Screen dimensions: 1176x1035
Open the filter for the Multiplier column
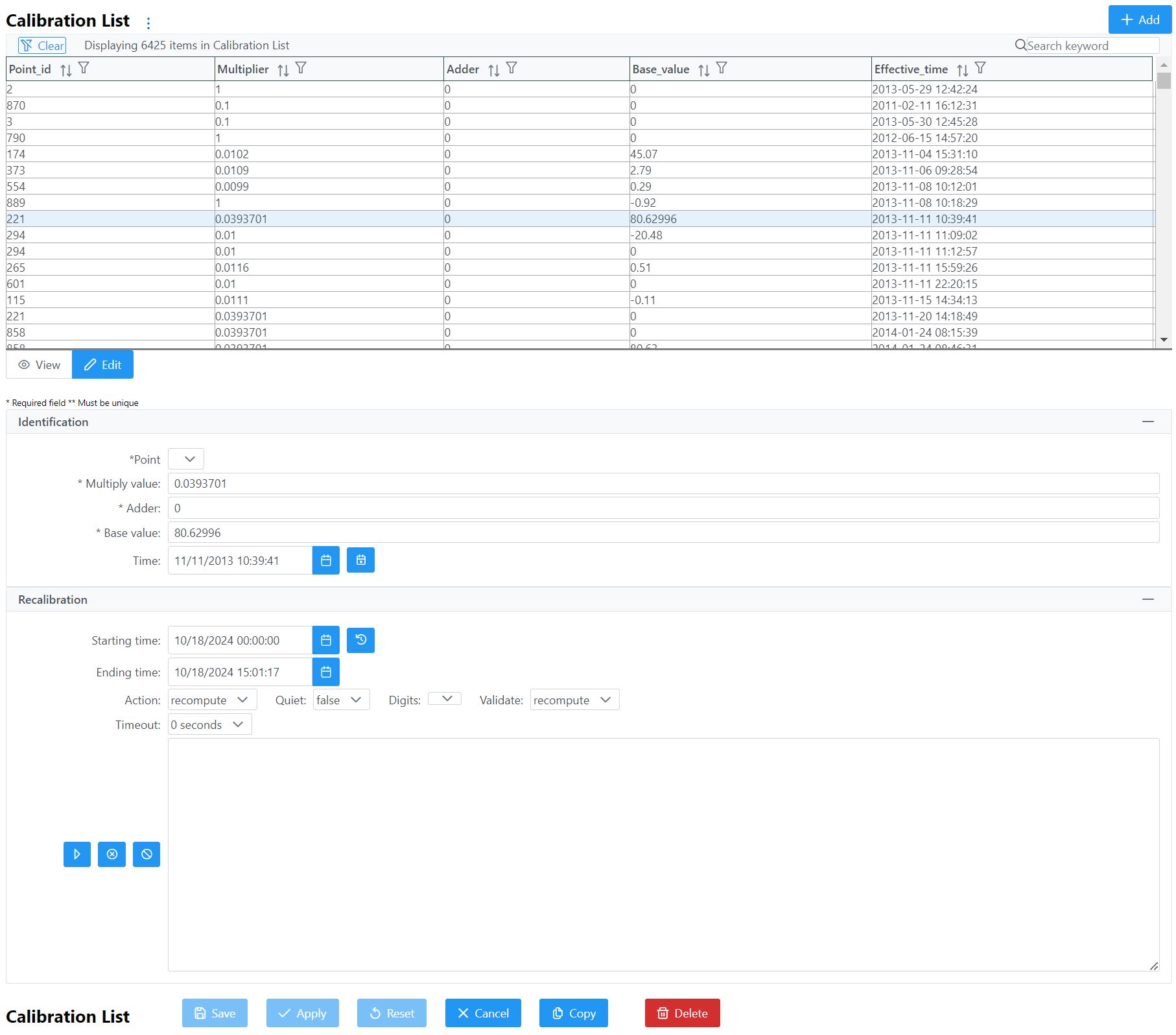point(301,68)
